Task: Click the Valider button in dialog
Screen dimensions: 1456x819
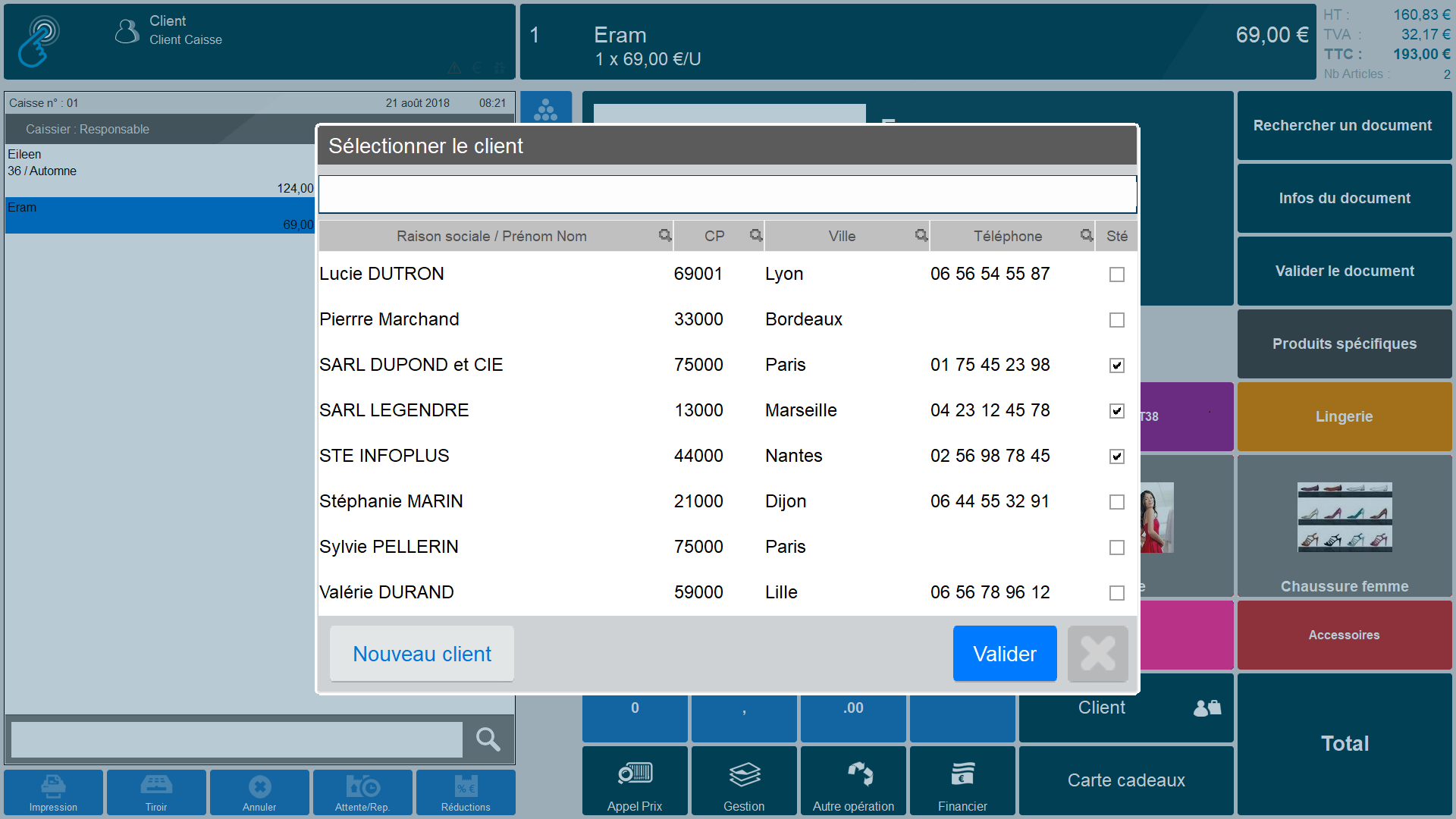Action: 1005,654
